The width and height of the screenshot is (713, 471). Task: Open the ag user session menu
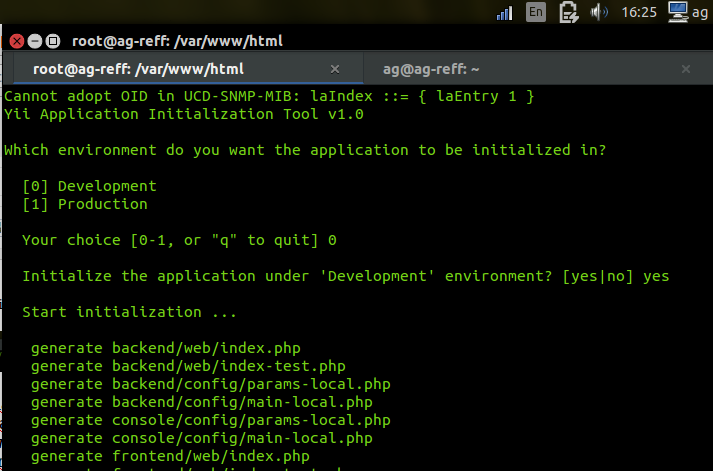click(x=688, y=12)
